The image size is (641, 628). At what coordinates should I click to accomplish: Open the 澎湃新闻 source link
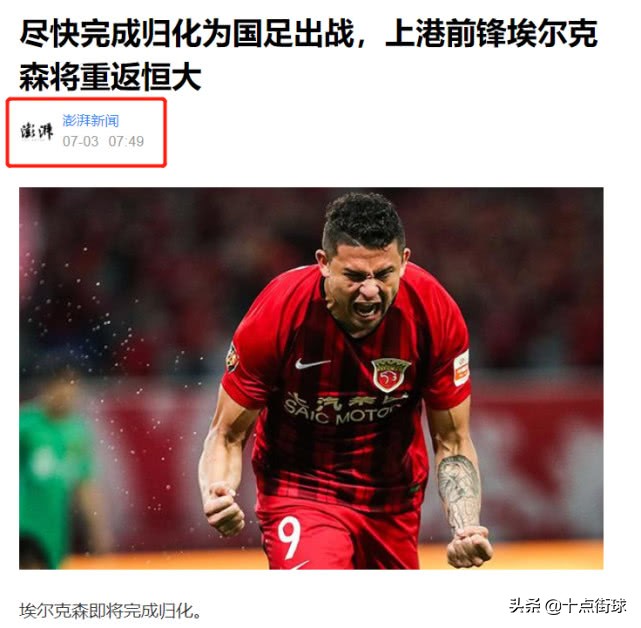click(x=91, y=121)
